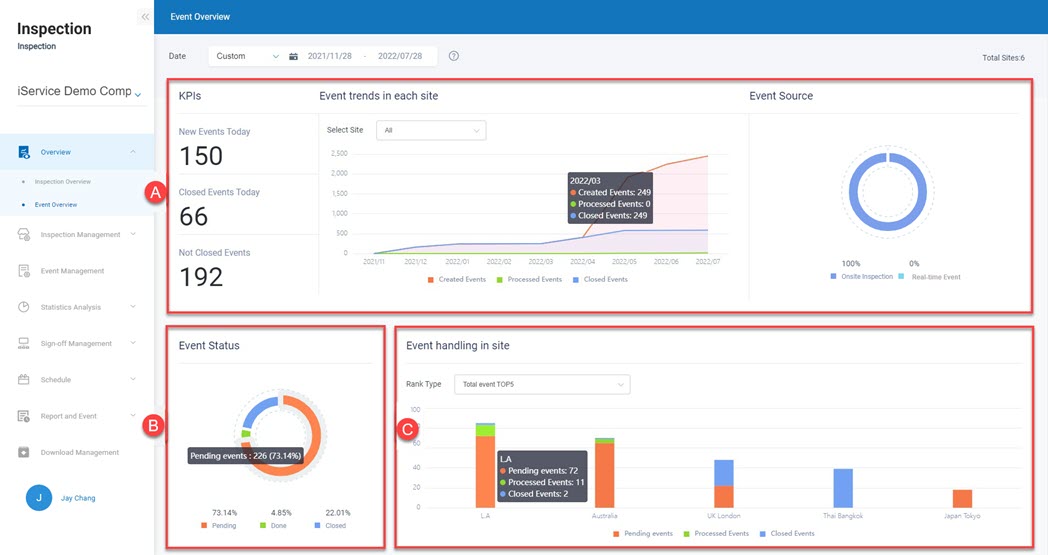Click the Schedule calendar icon in sidebar
This screenshot has width=1048, height=555.
point(24,380)
